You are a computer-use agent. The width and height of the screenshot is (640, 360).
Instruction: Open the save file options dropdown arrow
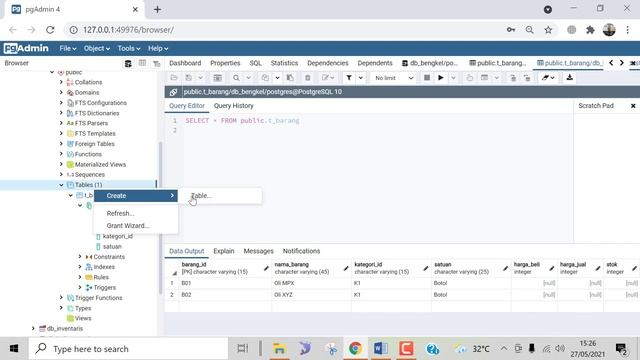200,78
